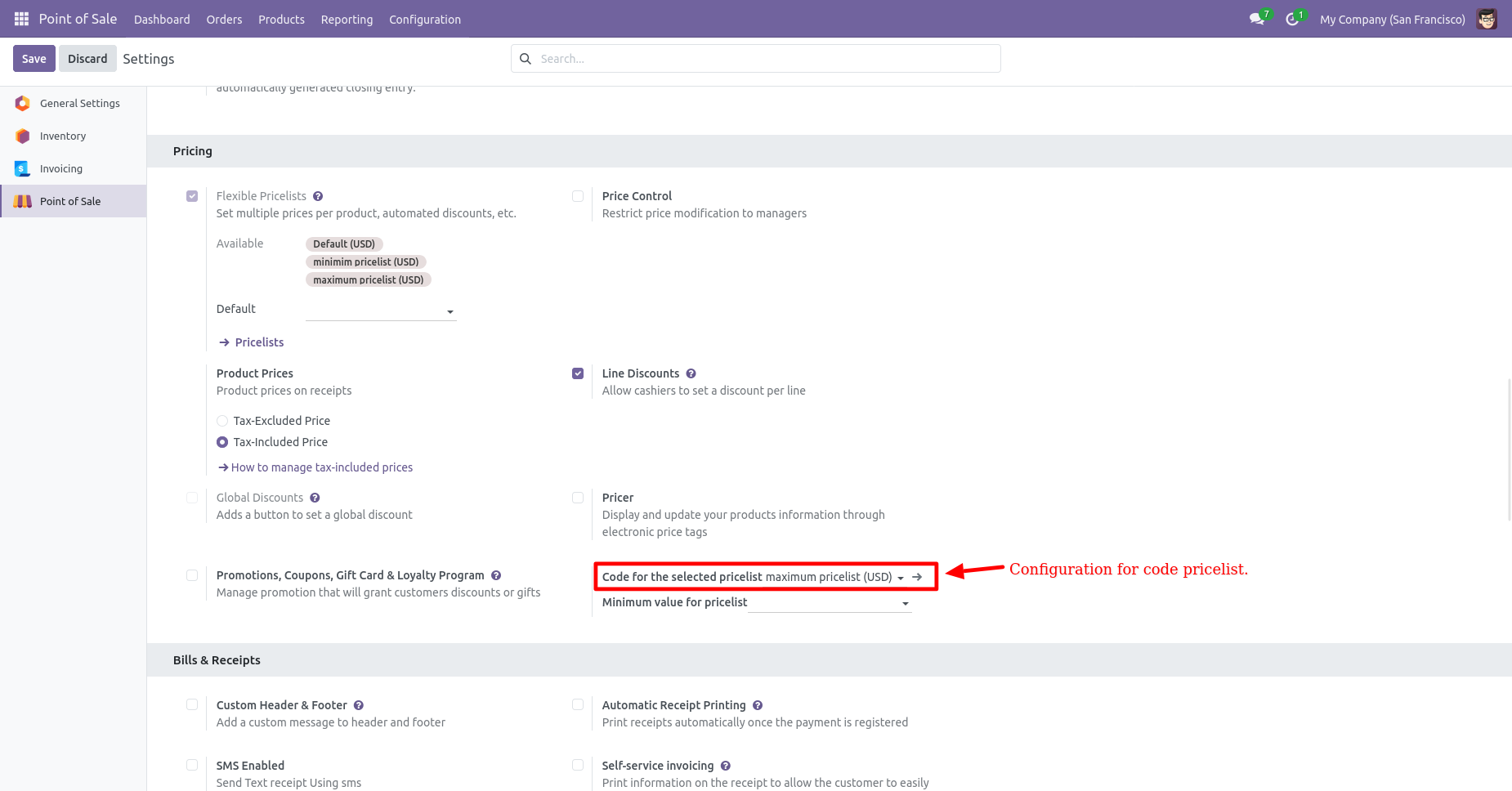Open the user avatar menu
This screenshot has width=1512, height=791.
coord(1487,19)
